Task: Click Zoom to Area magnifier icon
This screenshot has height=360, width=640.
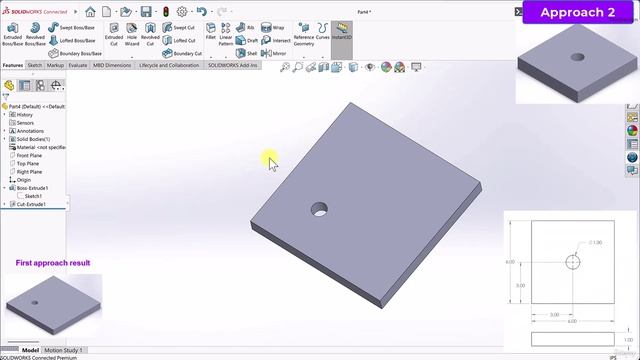Action: point(298,67)
